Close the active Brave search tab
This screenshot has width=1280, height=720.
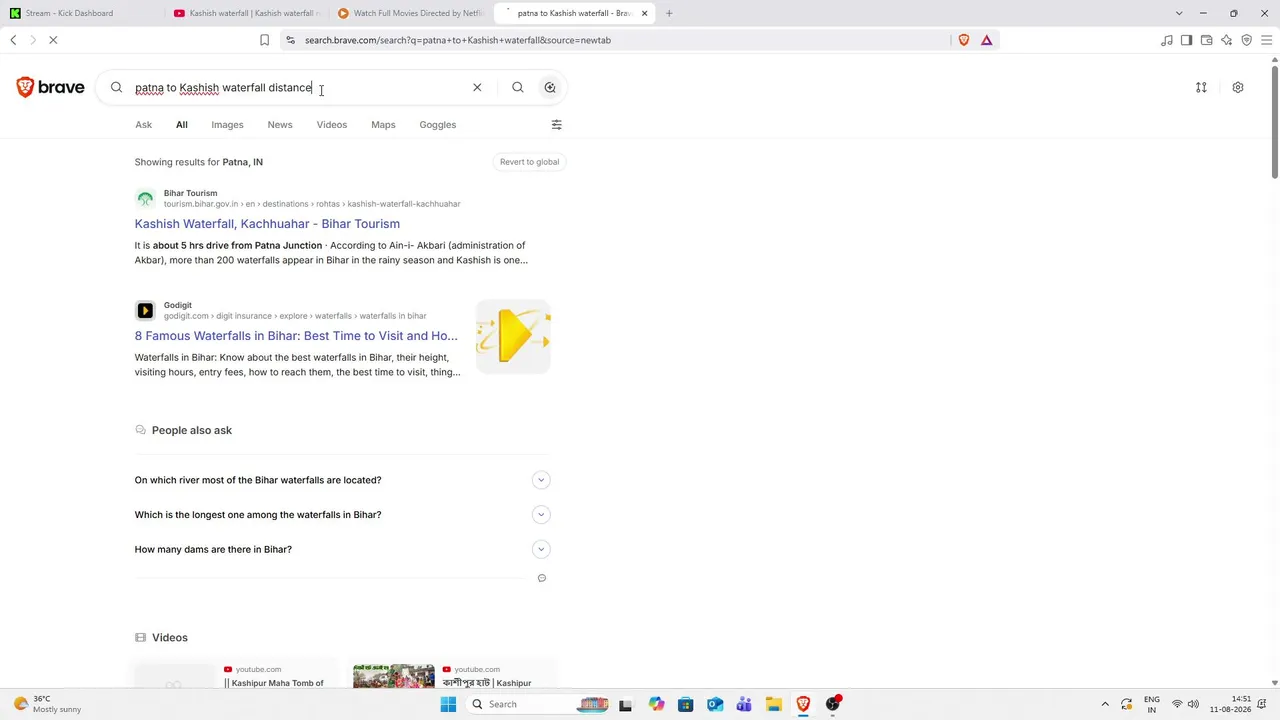644,13
